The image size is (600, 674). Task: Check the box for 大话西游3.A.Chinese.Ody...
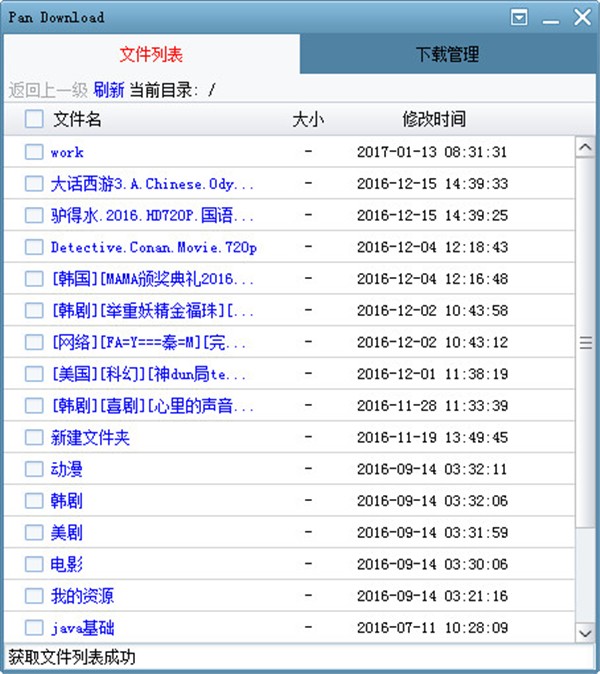tap(34, 184)
